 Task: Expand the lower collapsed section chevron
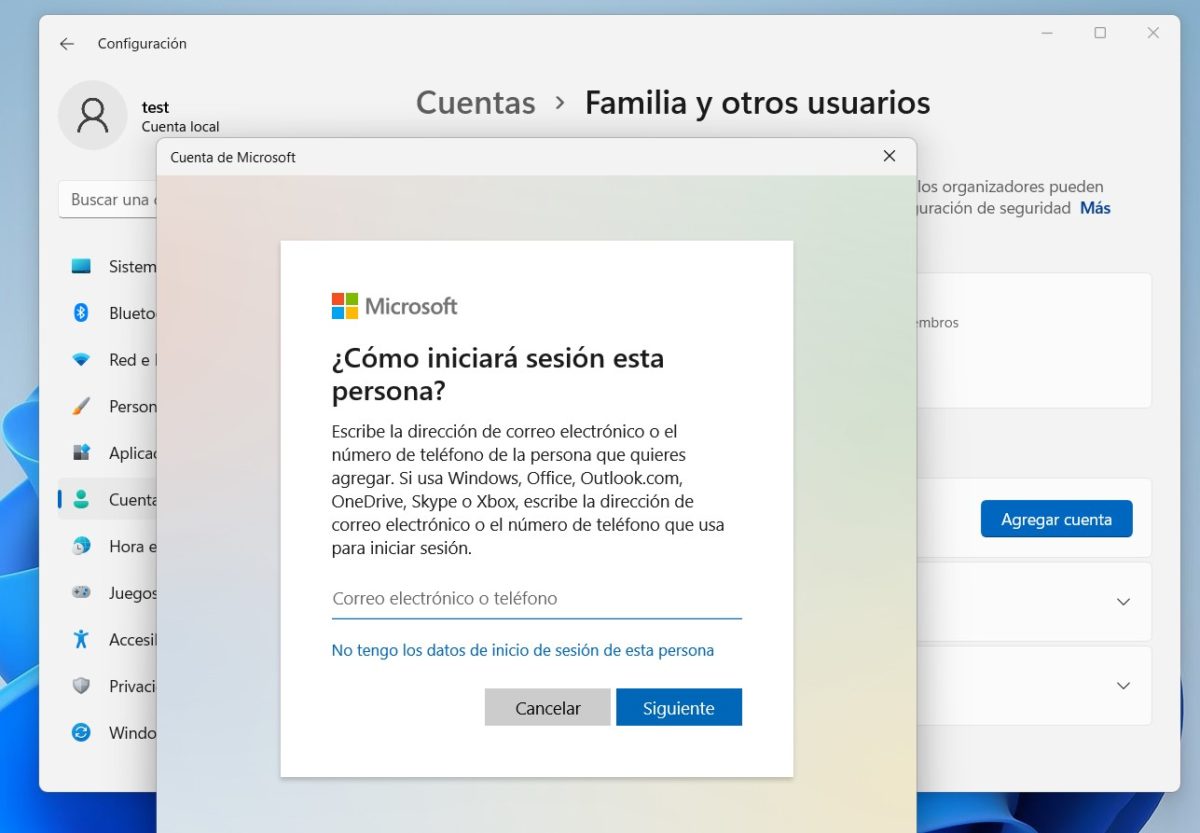(1123, 686)
